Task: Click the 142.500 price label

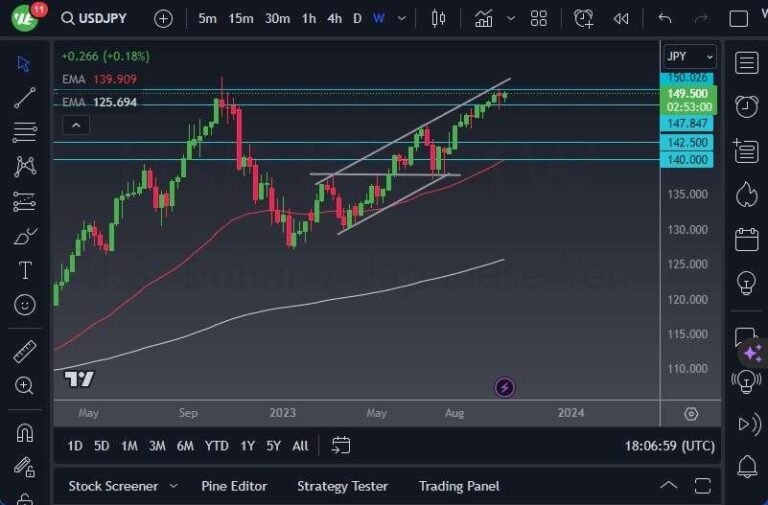Action: point(687,143)
